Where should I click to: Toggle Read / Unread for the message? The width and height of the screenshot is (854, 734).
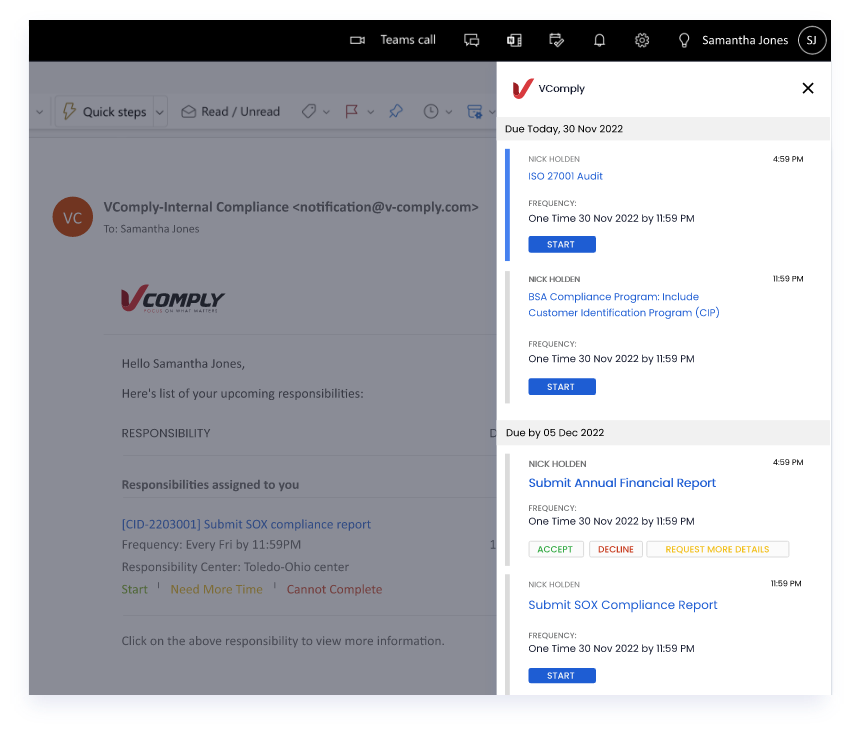231,112
